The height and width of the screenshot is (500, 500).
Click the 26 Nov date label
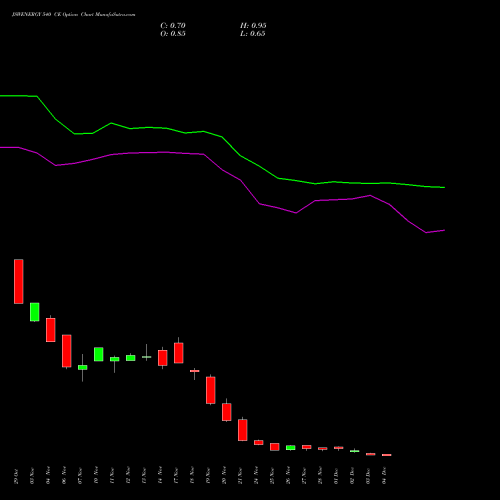288,475
